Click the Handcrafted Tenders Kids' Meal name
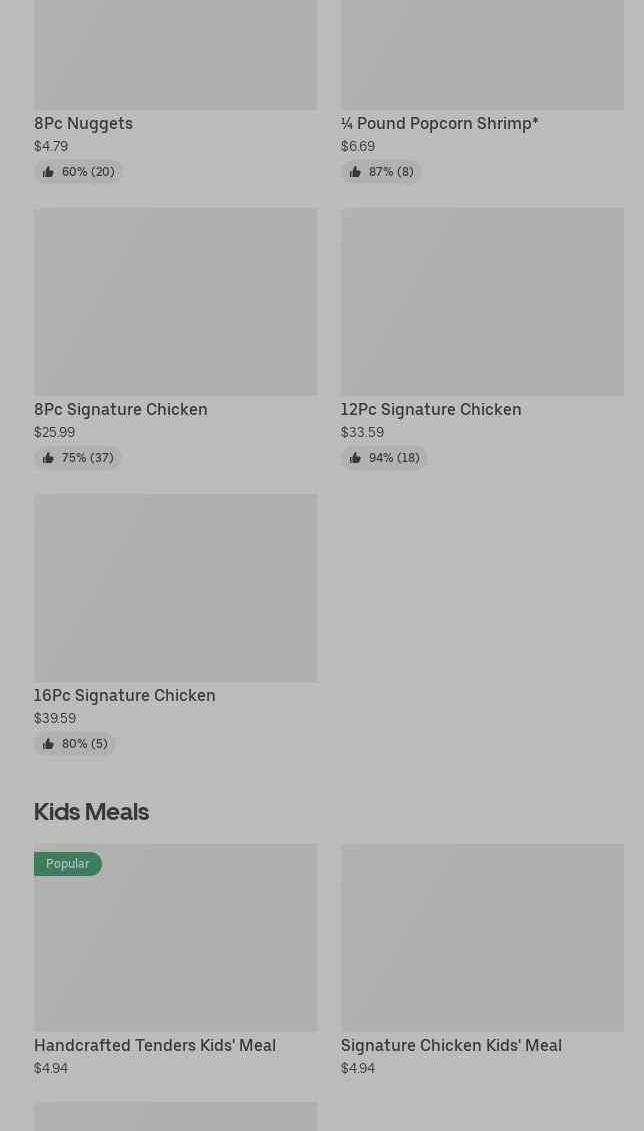The image size is (644, 1131). pyautogui.click(x=154, y=1045)
